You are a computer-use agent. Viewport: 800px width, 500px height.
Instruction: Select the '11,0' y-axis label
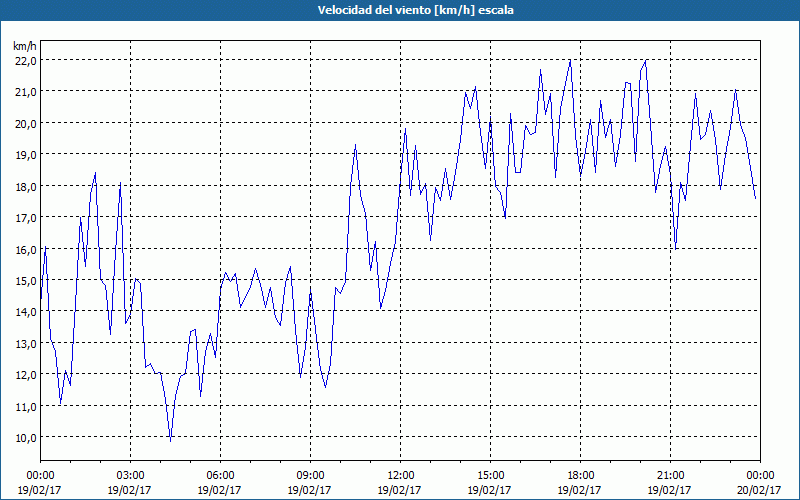point(25,406)
